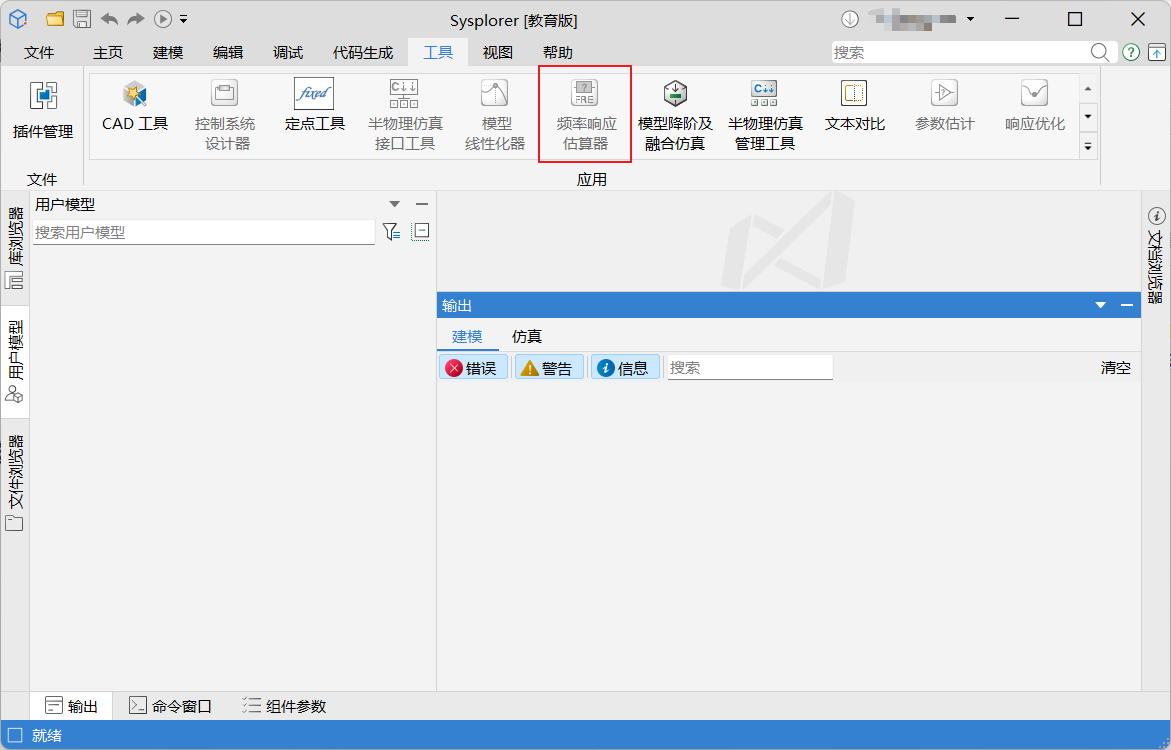Screen dimensions: 1171x750
Task: Switch to the 主页 ribbon tab
Action: pos(108,52)
